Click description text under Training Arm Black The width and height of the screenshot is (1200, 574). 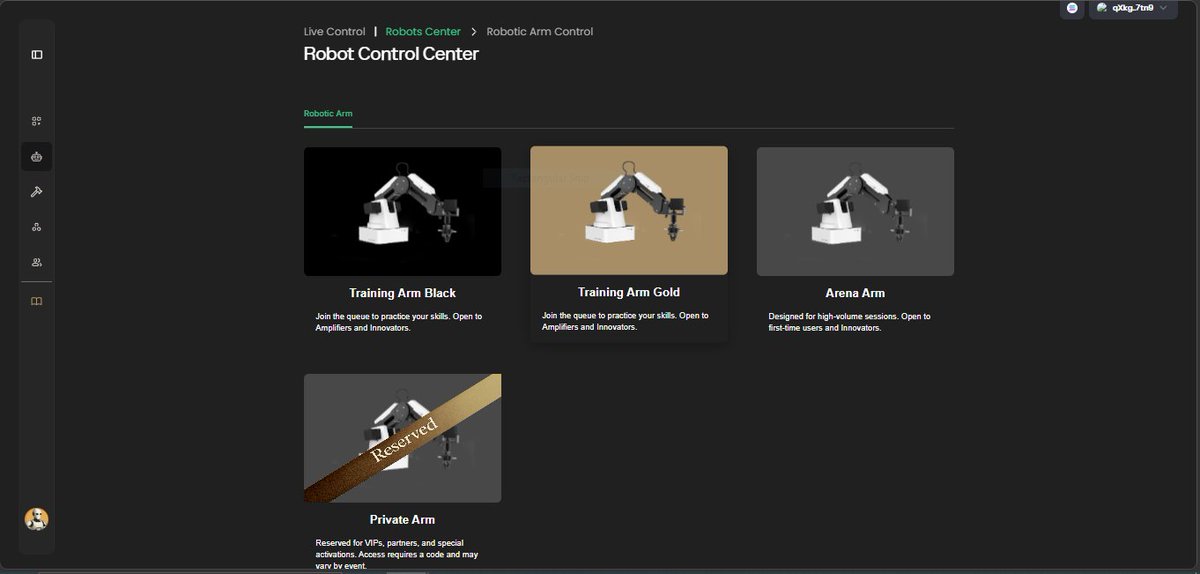tap(399, 322)
